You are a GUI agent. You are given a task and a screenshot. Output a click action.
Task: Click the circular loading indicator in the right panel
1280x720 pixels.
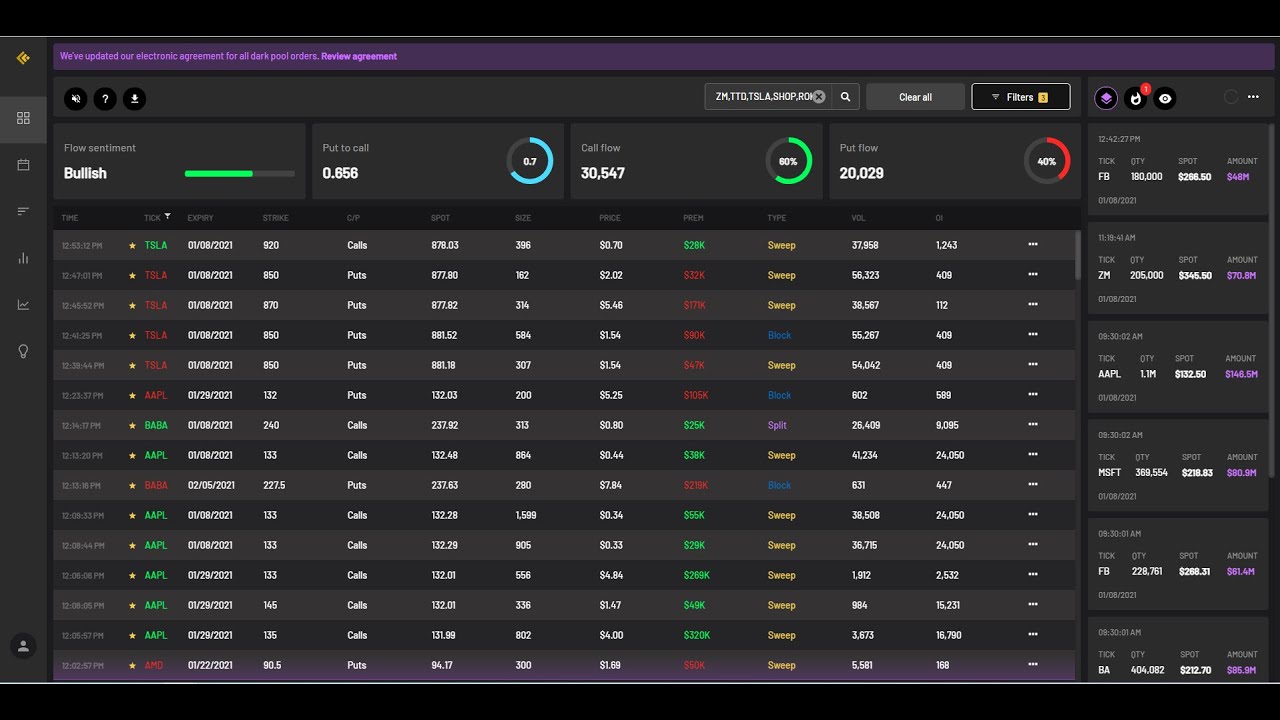(x=1231, y=97)
